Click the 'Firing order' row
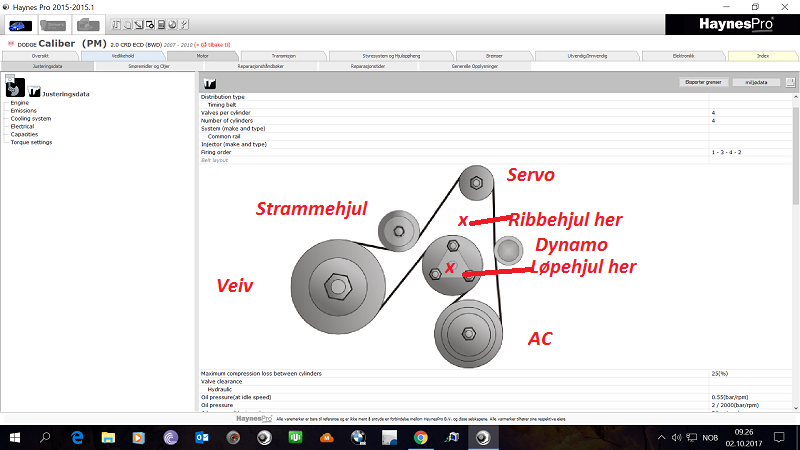Screen dimensions: 800x450 pyautogui.click(x=495, y=152)
